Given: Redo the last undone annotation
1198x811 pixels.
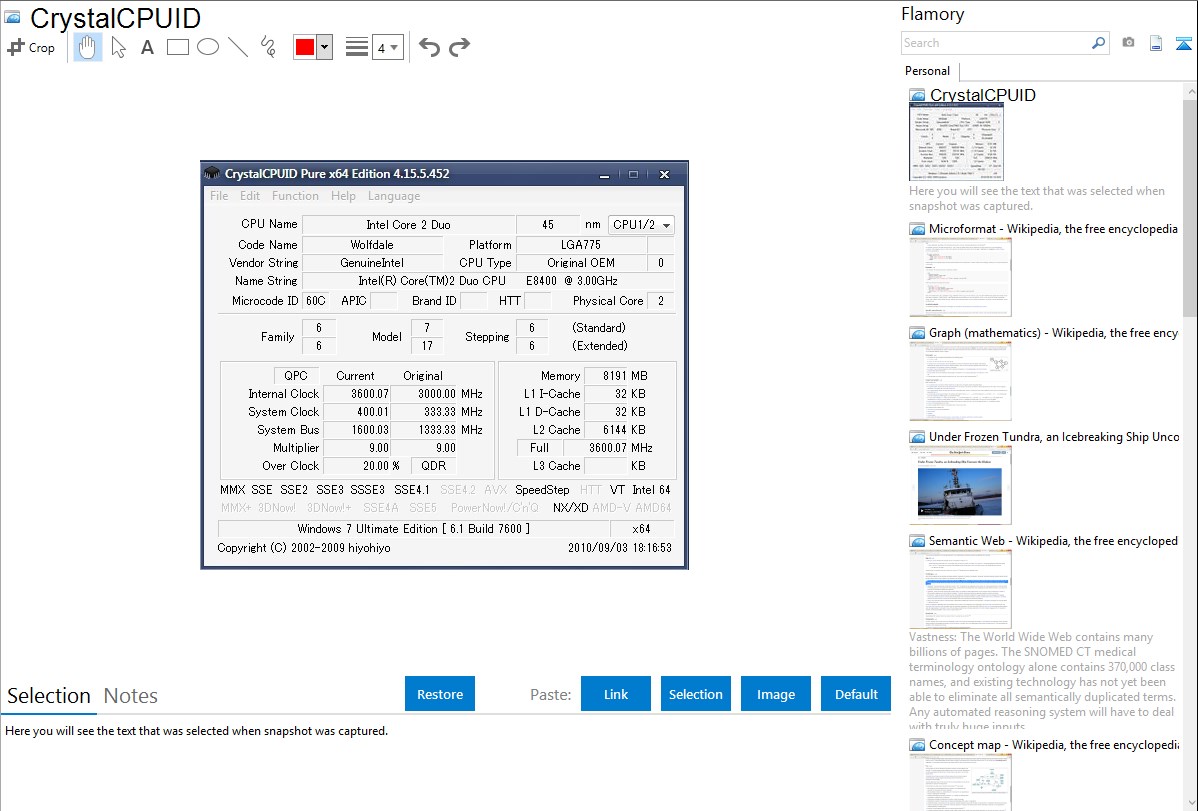Looking at the screenshot, I should click(x=460, y=47).
